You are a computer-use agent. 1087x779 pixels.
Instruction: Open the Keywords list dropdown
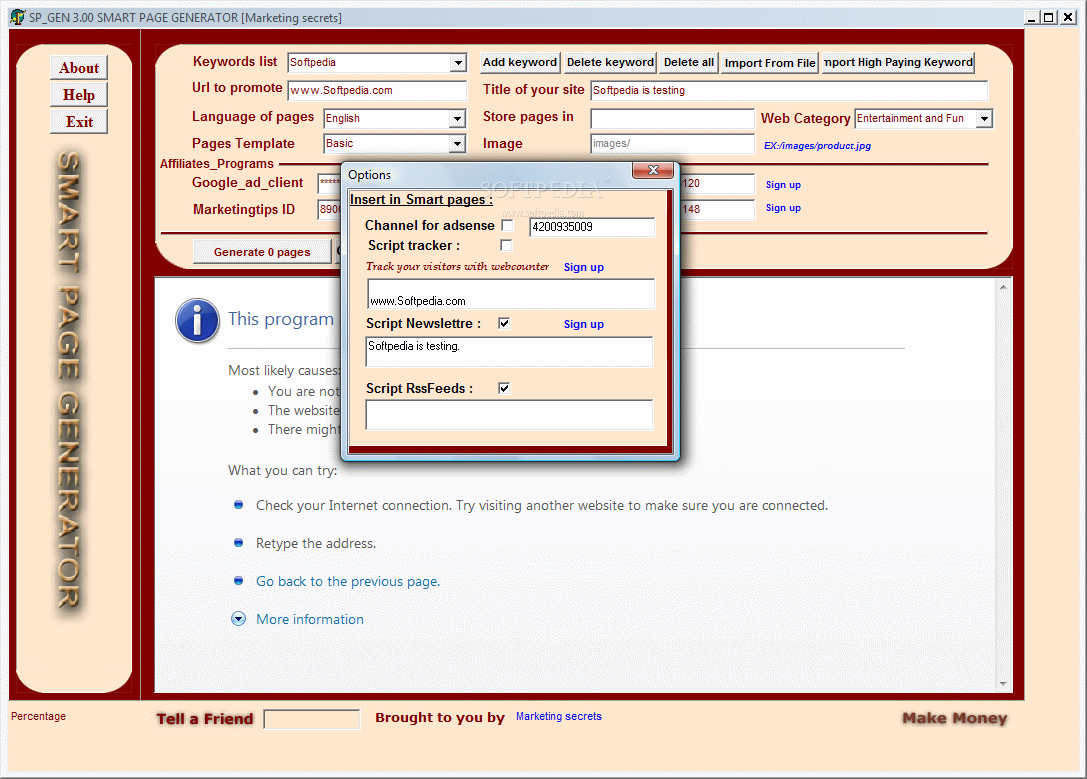pos(458,63)
